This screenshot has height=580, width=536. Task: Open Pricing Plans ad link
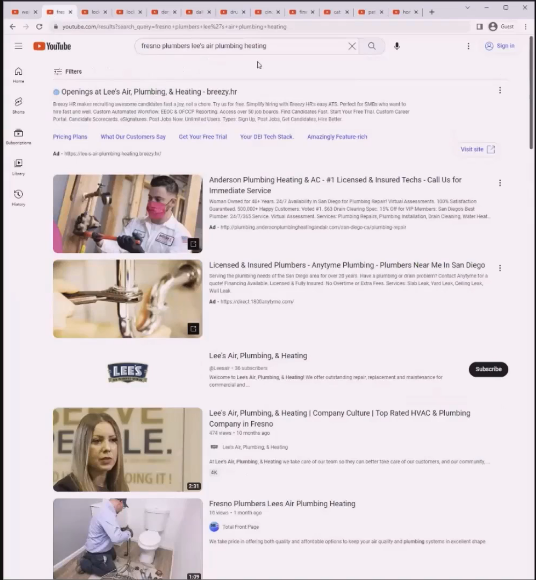tap(70, 136)
